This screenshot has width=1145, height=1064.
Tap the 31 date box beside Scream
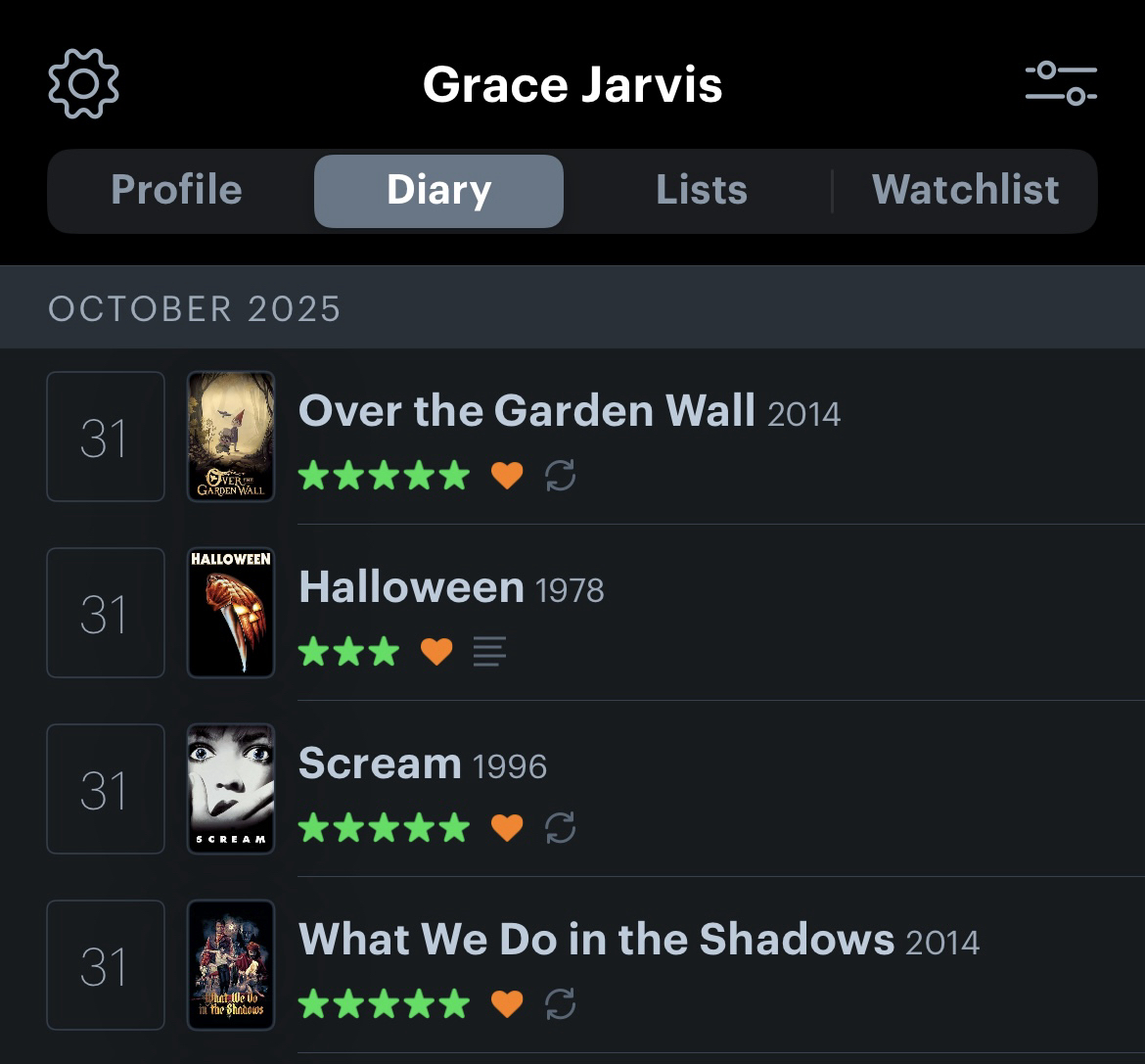coord(106,789)
